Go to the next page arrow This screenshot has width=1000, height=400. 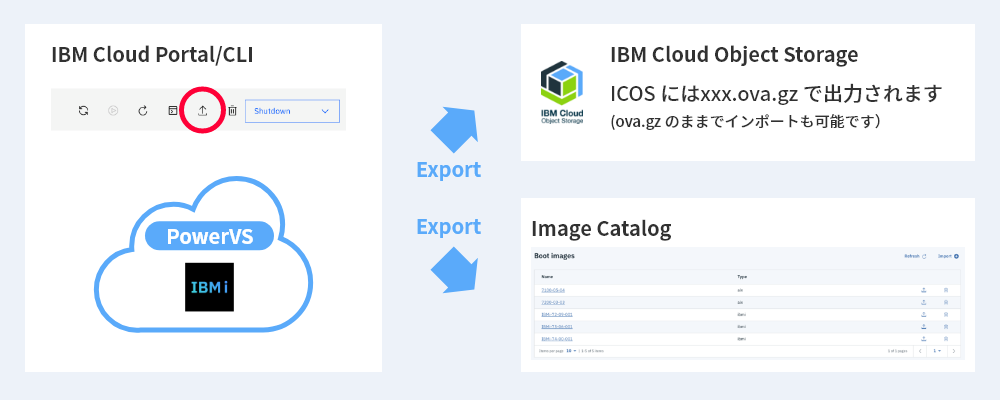pyautogui.click(x=953, y=351)
